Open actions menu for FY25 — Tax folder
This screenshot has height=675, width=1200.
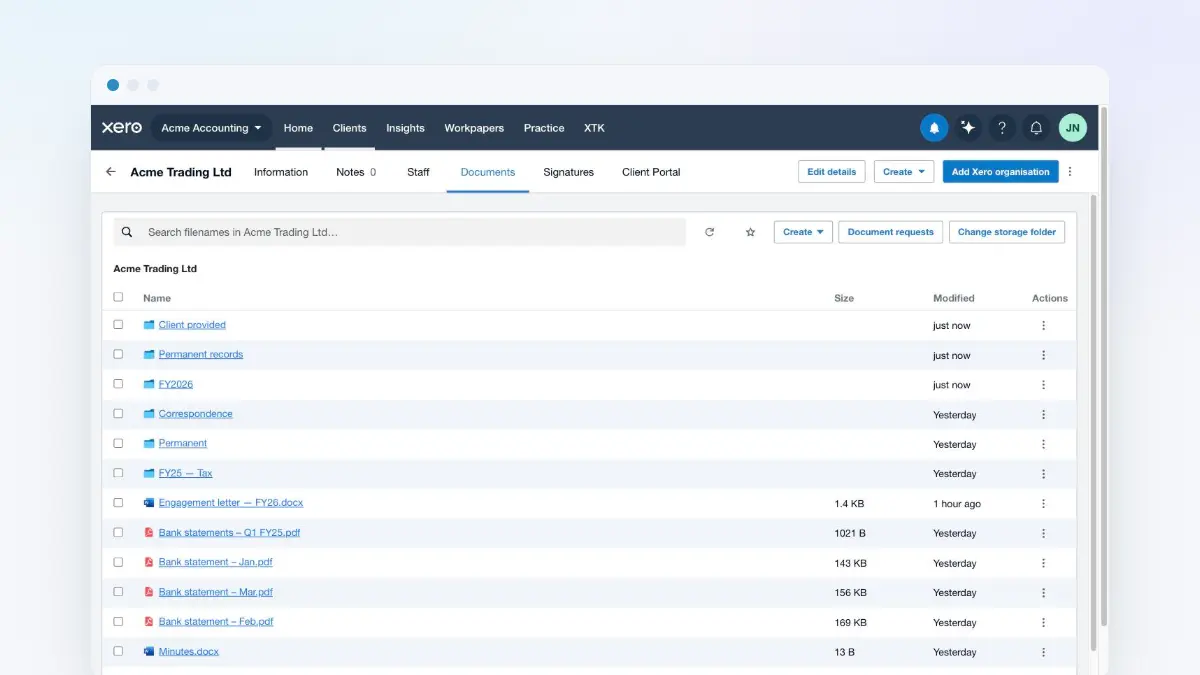tap(1043, 474)
